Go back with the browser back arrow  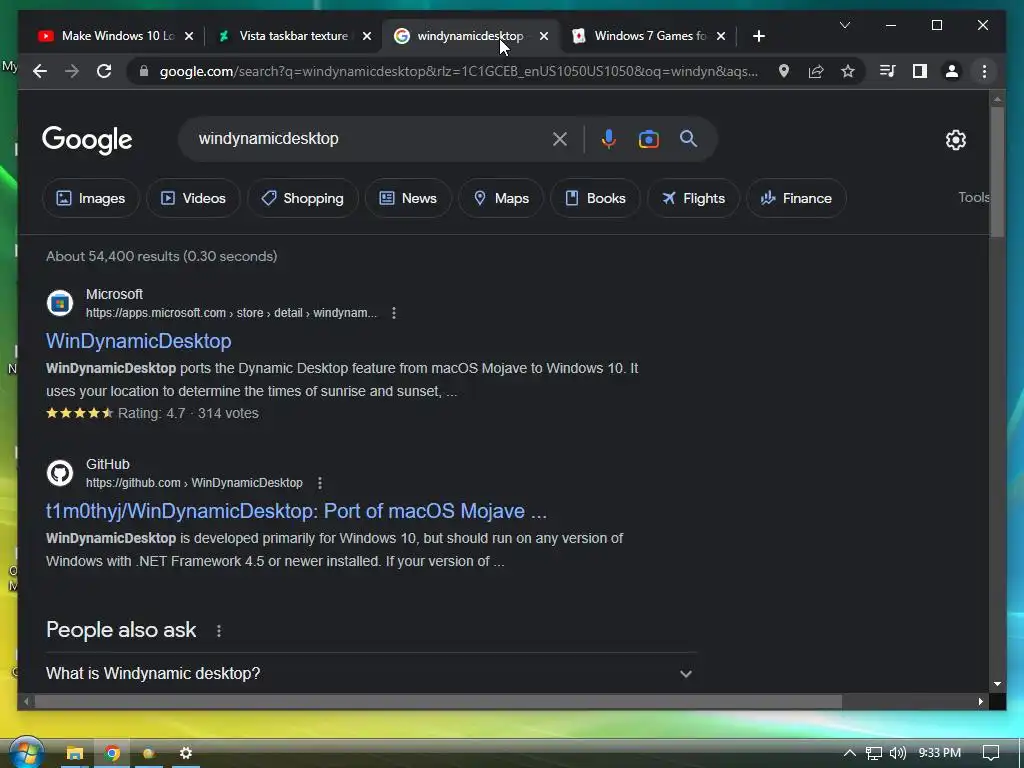coord(40,71)
